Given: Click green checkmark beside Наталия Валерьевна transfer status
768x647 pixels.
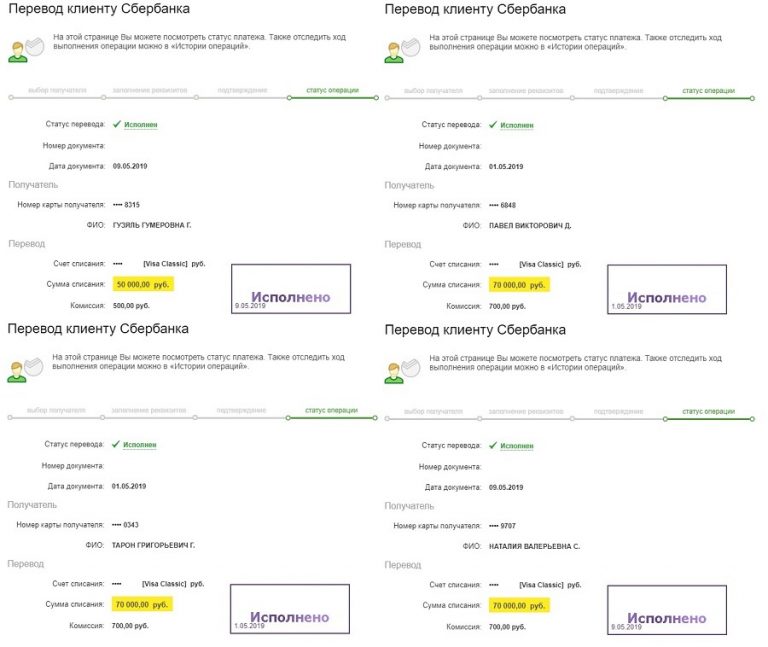Looking at the screenshot, I should click(x=493, y=445).
